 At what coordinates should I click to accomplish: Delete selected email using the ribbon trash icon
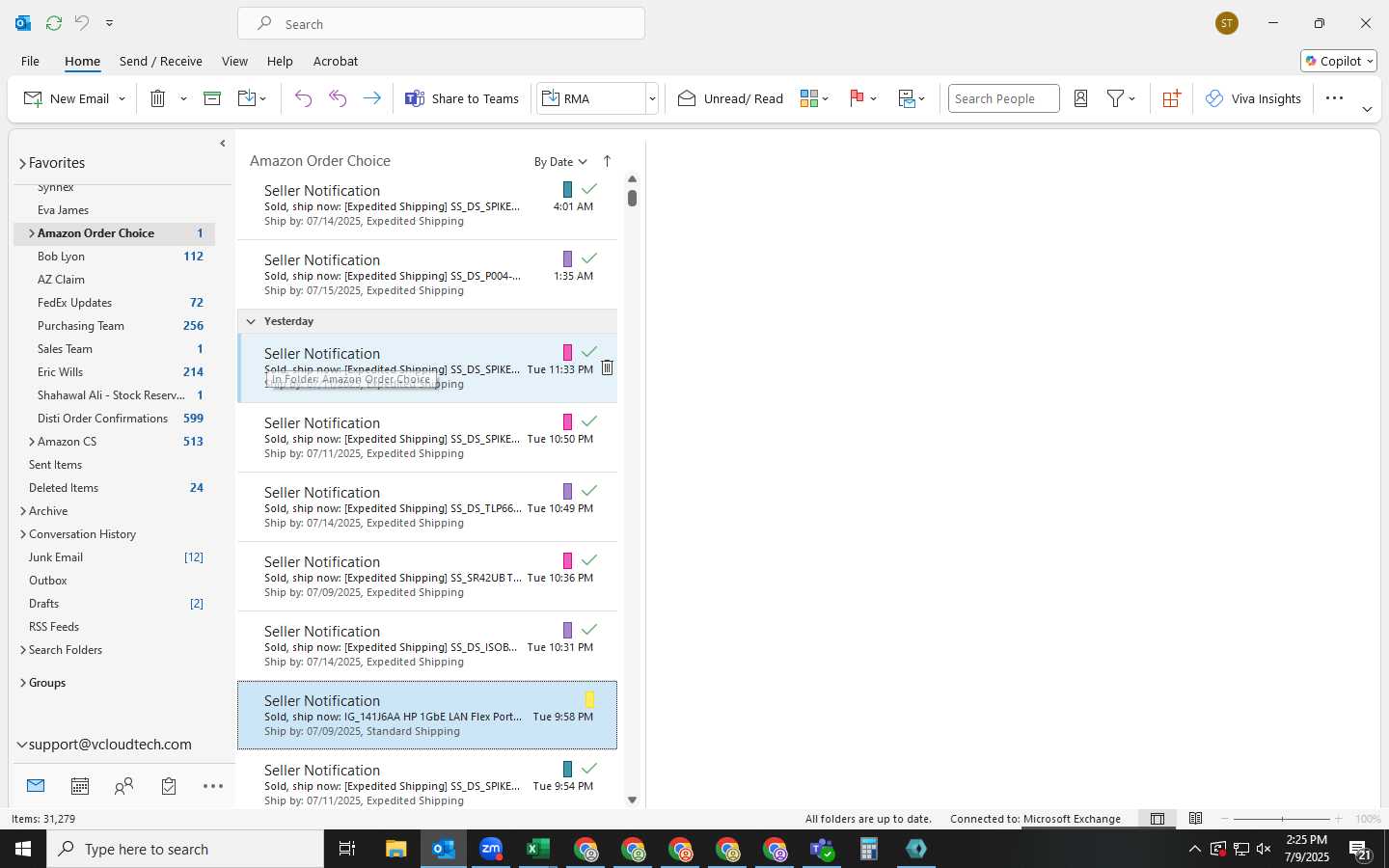coord(158,98)
